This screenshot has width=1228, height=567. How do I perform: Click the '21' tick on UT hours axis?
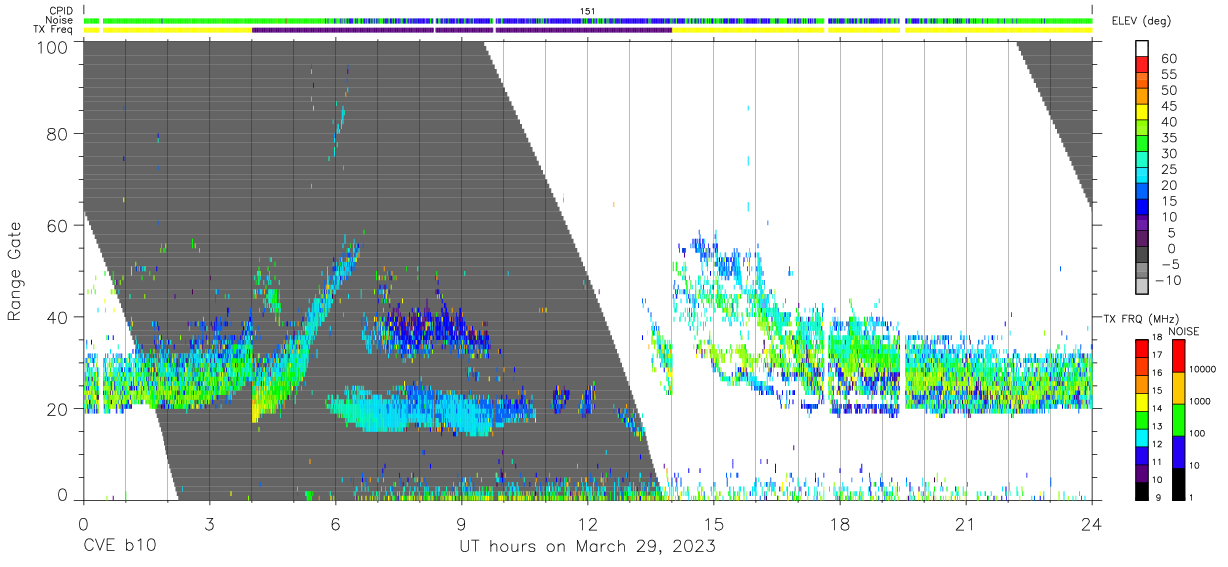pyautogui.click(x=965, y=524)
